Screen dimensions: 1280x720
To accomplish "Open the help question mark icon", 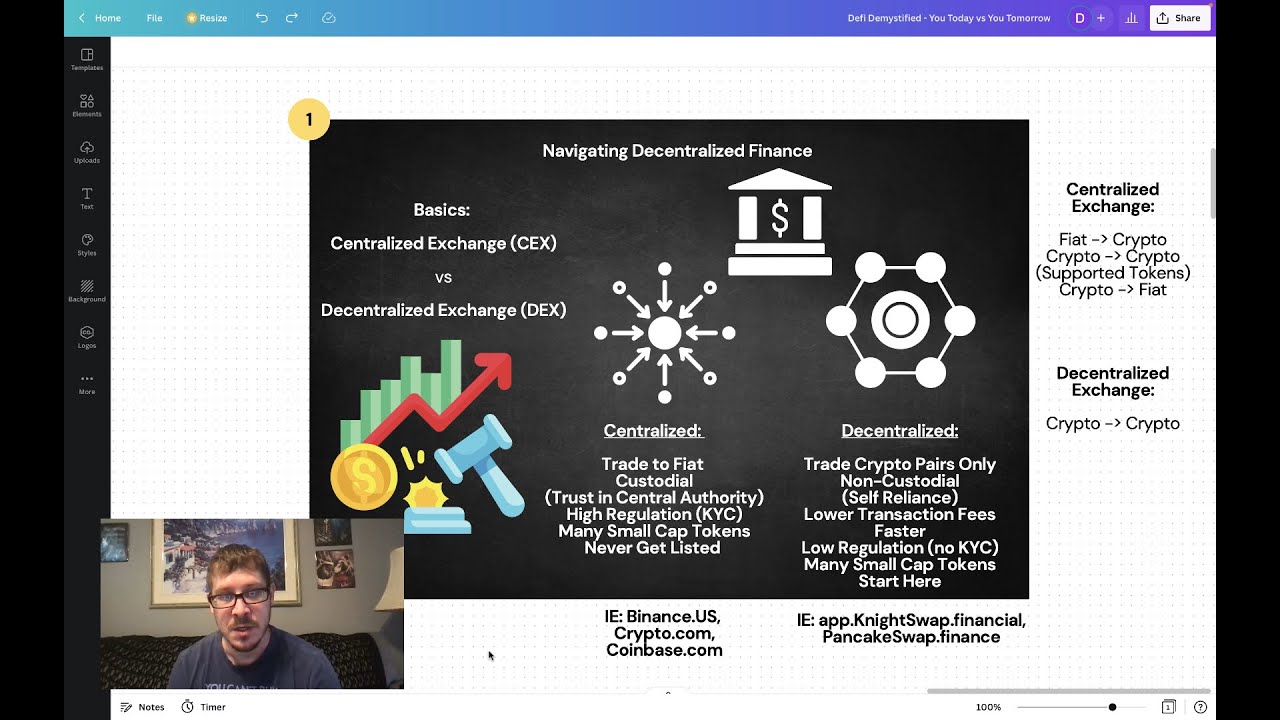I will [x=1200, y=707].
